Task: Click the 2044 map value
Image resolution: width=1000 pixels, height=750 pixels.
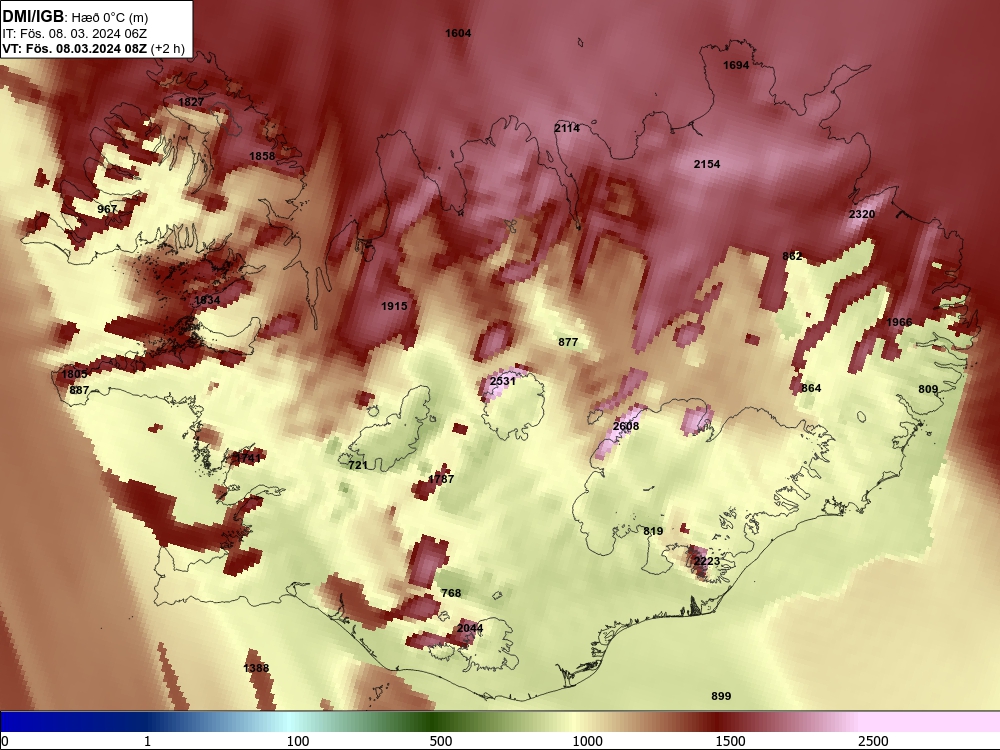Action: click(470, 628)
